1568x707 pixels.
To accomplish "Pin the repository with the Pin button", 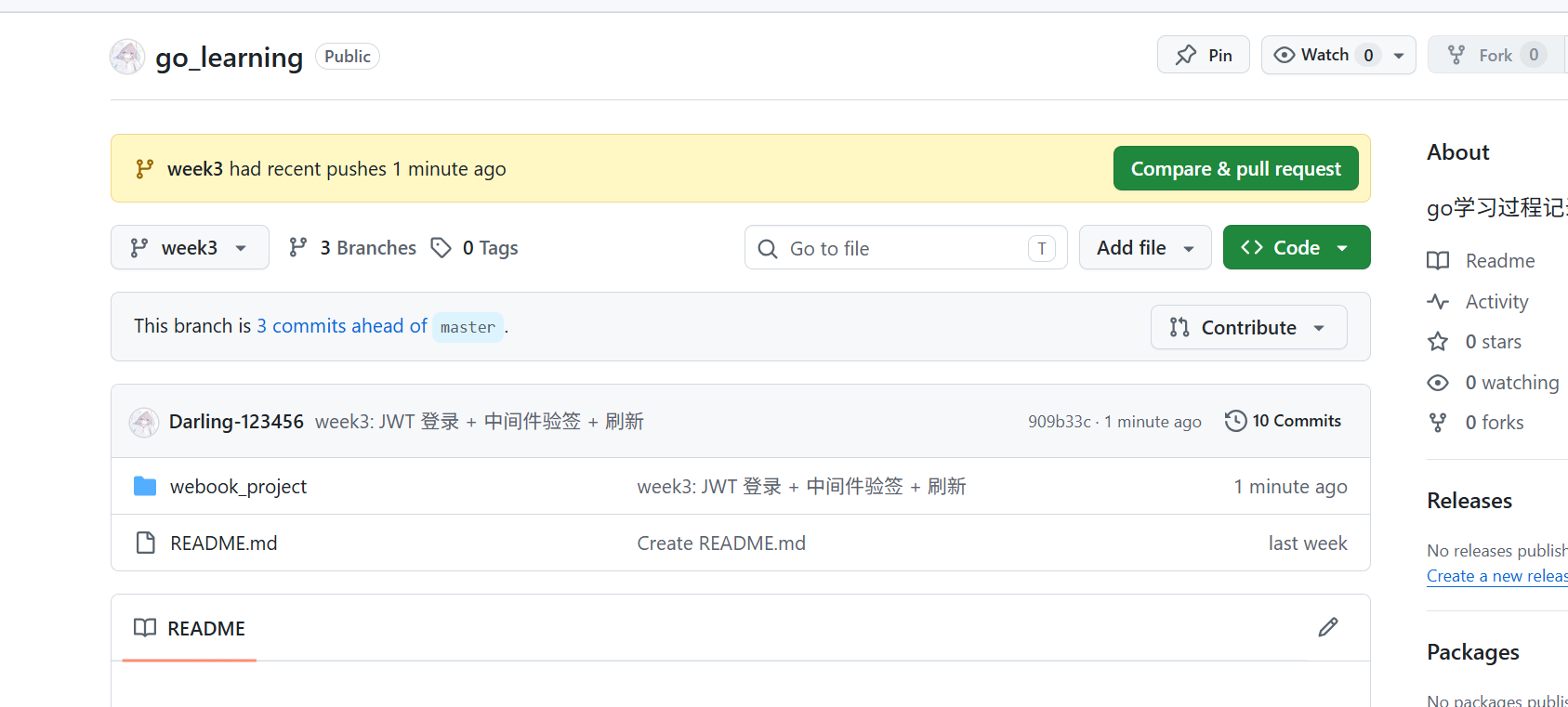I will tap(1204, 55).
